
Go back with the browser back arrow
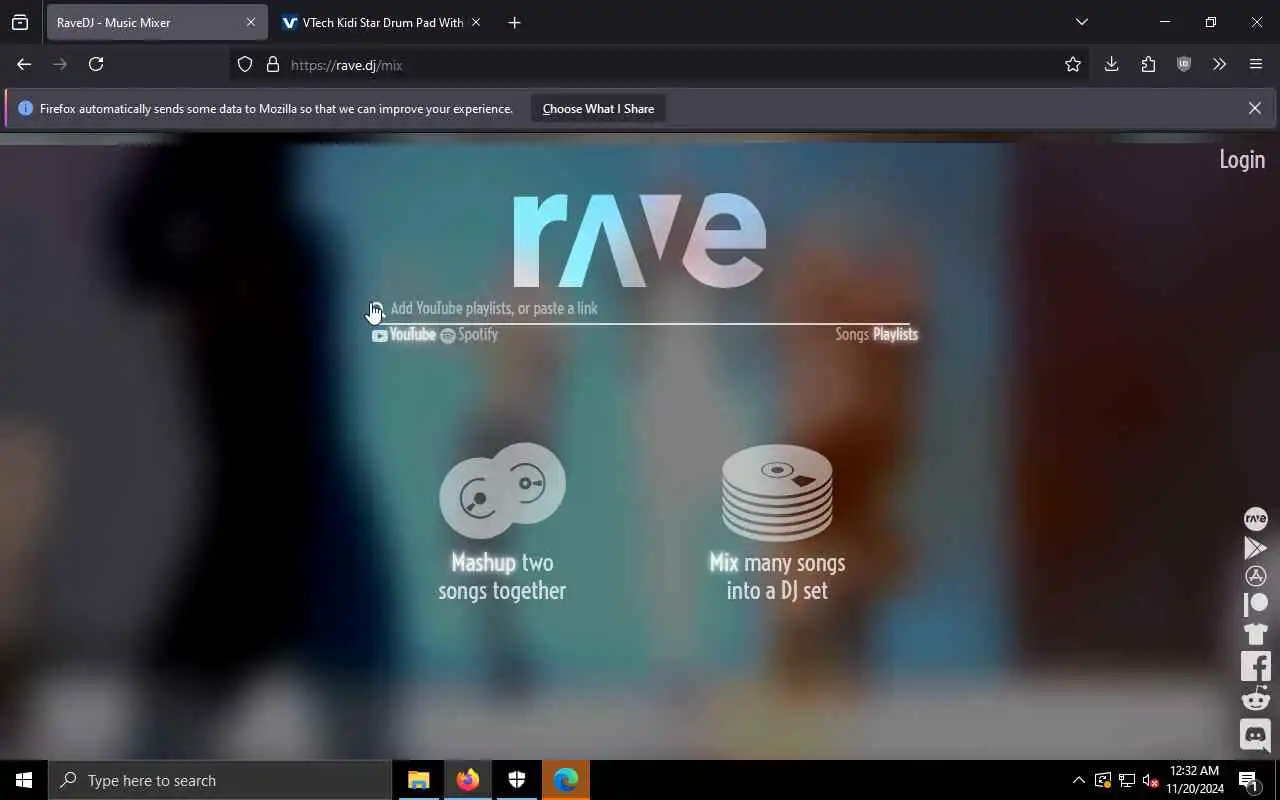[x=24, y=64]
